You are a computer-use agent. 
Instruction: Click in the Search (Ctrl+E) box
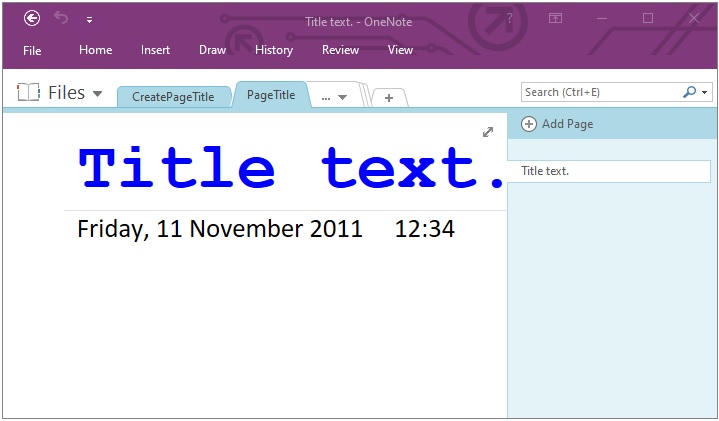[600, 92]
